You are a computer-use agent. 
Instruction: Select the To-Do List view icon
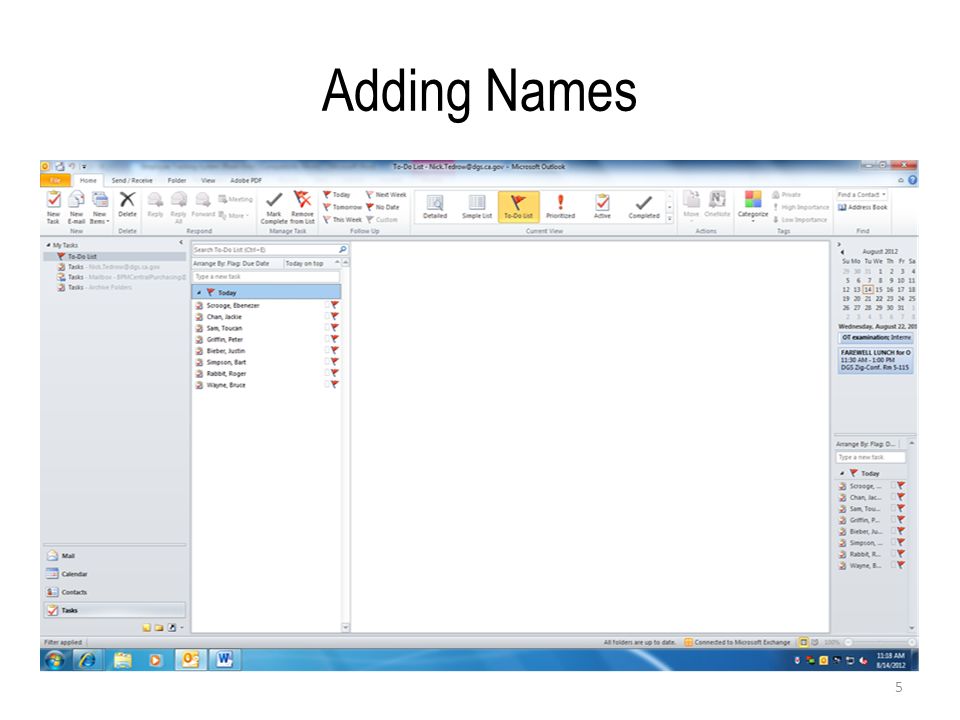coord(518,206)
